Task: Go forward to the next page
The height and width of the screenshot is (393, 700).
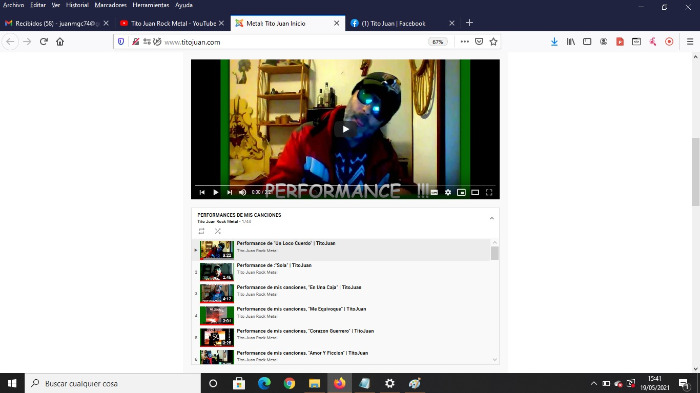Action: coord(27,42)
